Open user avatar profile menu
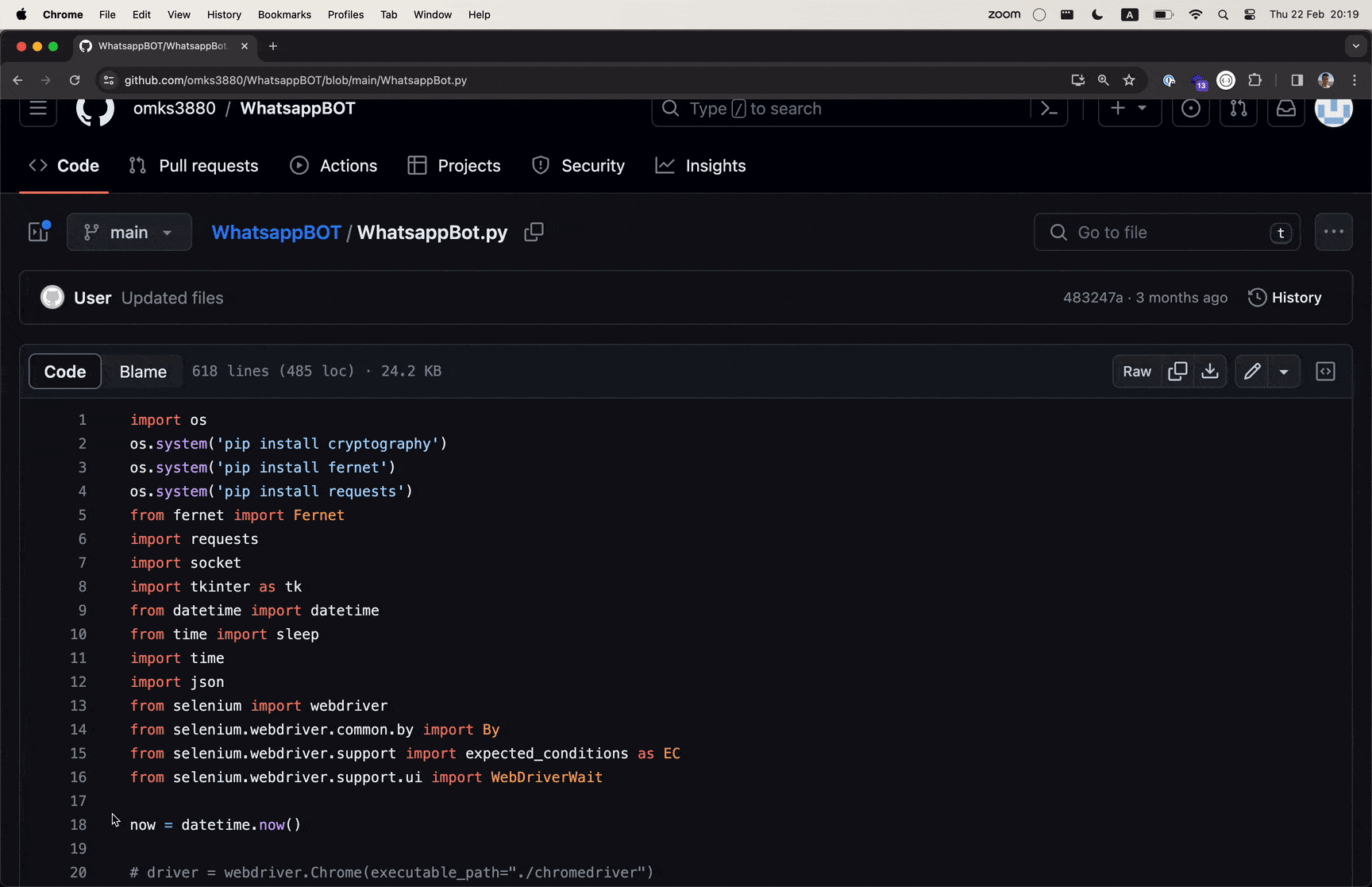Image resolution: width=1372 pixels, height=887 pixels. click(1334, 109)
